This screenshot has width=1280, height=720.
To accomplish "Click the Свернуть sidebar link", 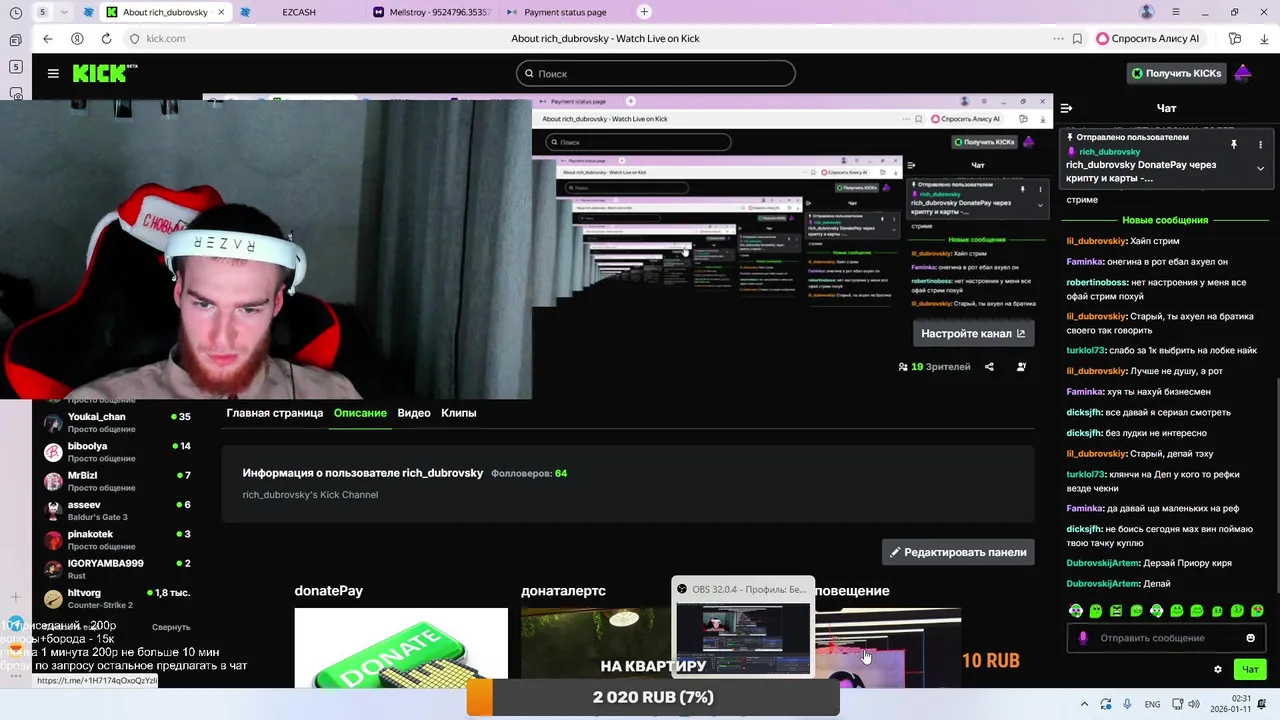I will coord(171,627).
